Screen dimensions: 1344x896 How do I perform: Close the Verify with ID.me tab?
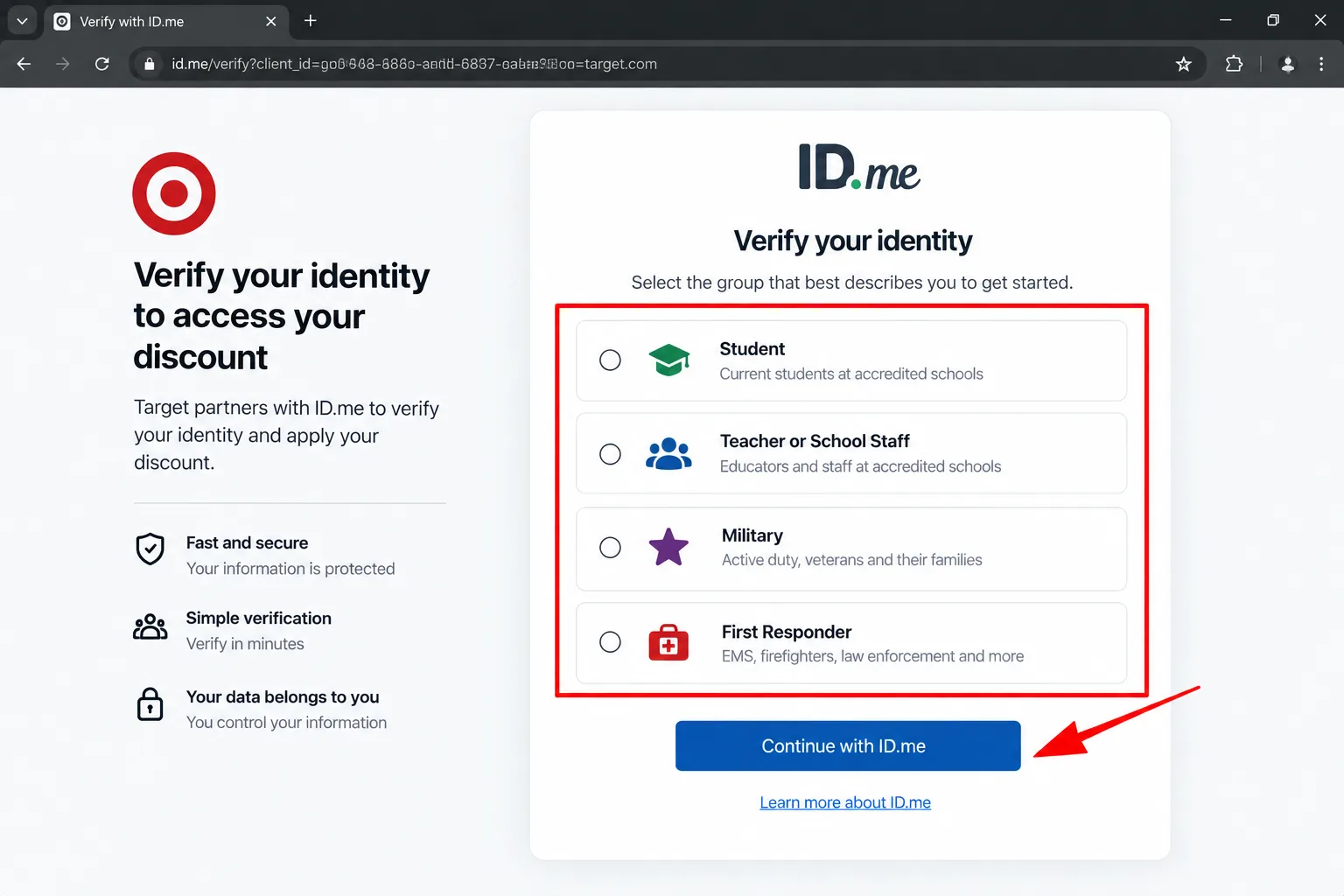[x=271, y=21]
